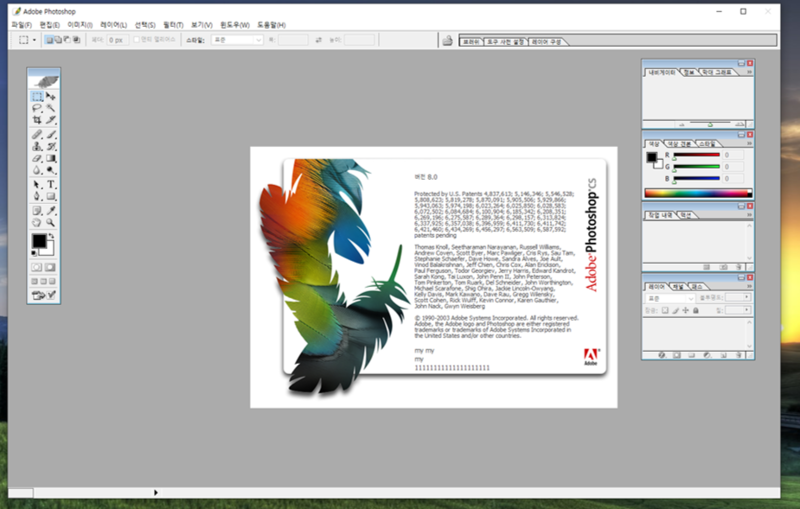The height and width of the screenshot is (509, 800).
Task: Click the Feather input field
Action: point(117,40)
